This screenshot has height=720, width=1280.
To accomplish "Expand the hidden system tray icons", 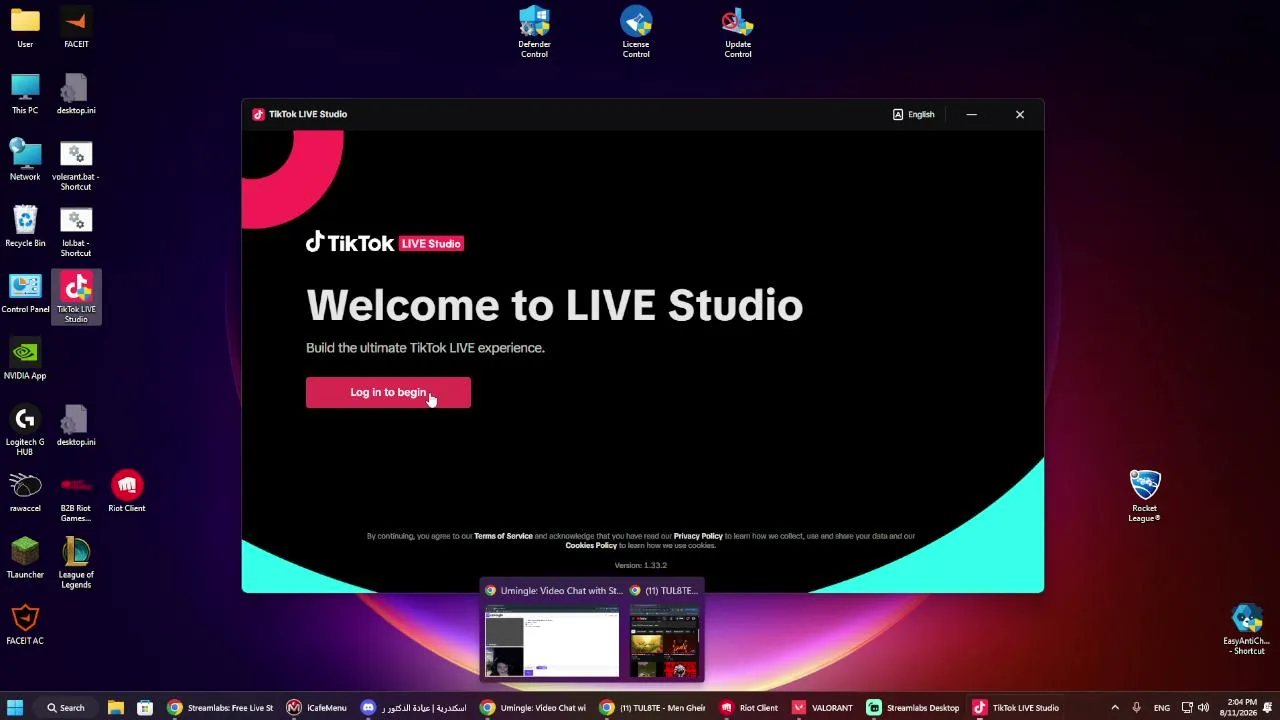I will (1115, 708).
